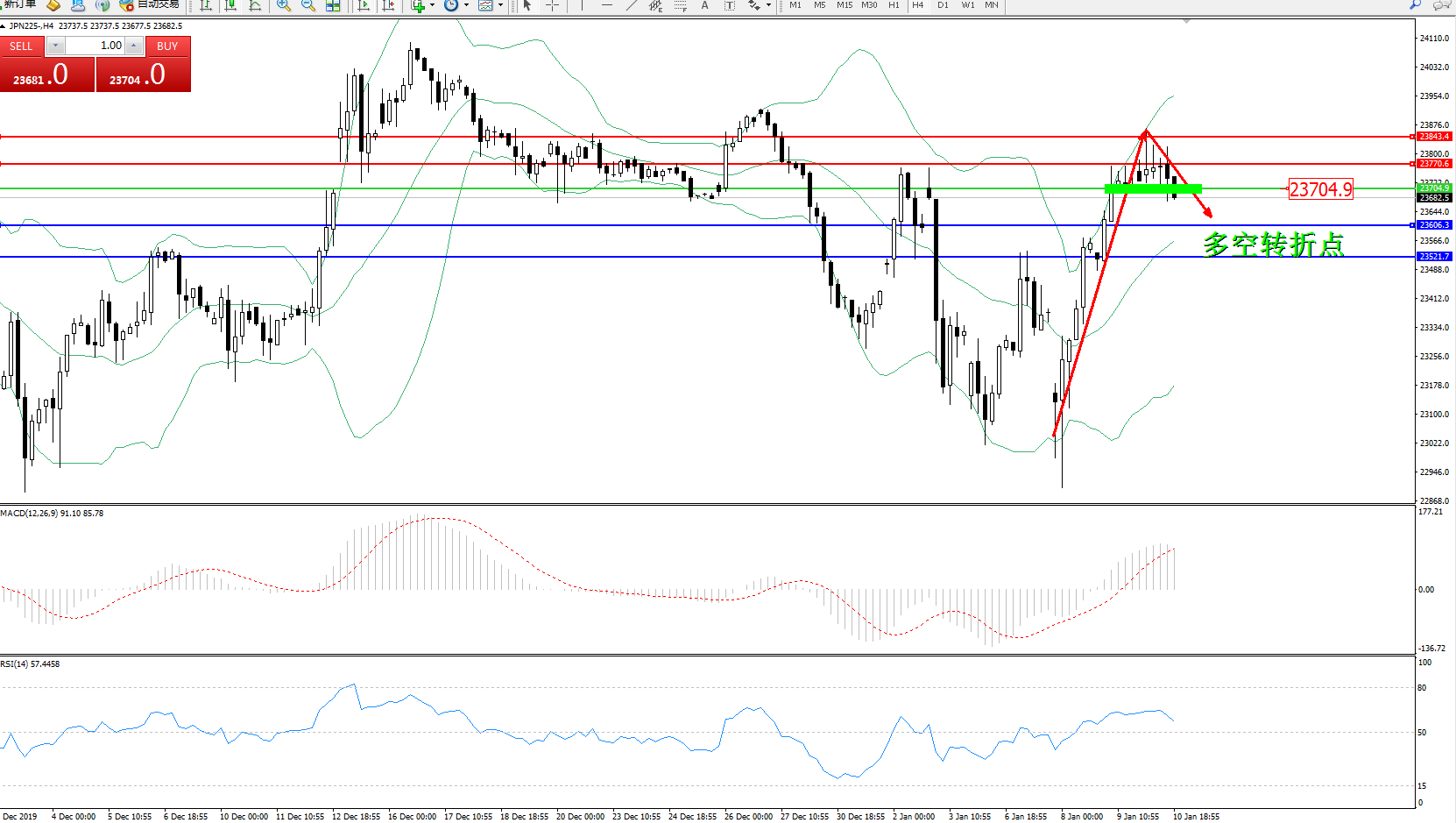Click the Zoom In magnifier icon
The width and height of the screenshot is (1456, 823).
click(283, 5)
